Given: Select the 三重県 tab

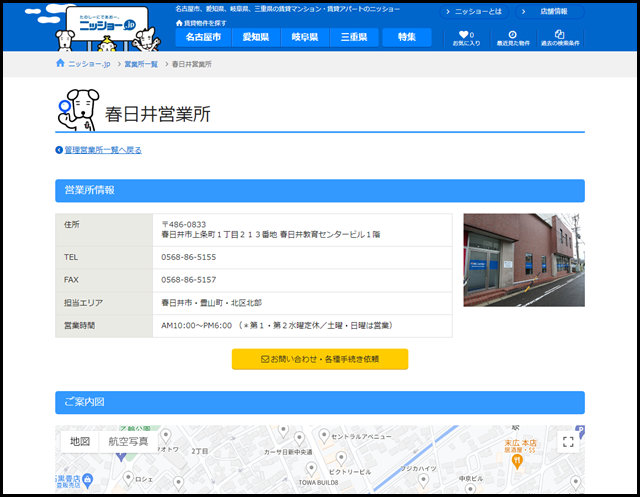Looking at the screenshot, I should pyautogui.click(x=354, y=37).
